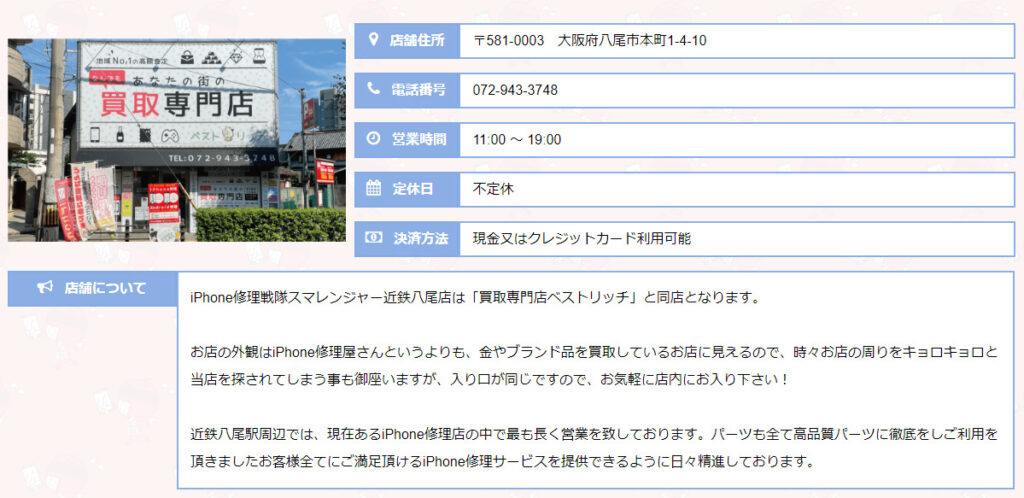Click the calendar icon beside 定休日
1024x498 pixels.
point(374,189)
